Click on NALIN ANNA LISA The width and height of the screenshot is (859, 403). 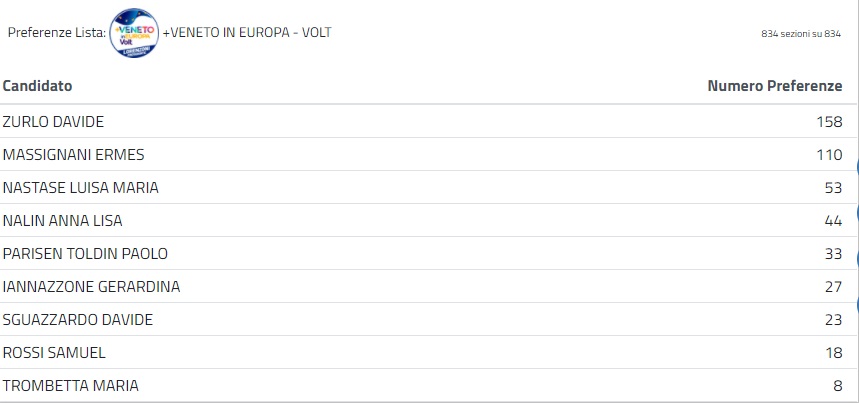[x=62, y=221]
